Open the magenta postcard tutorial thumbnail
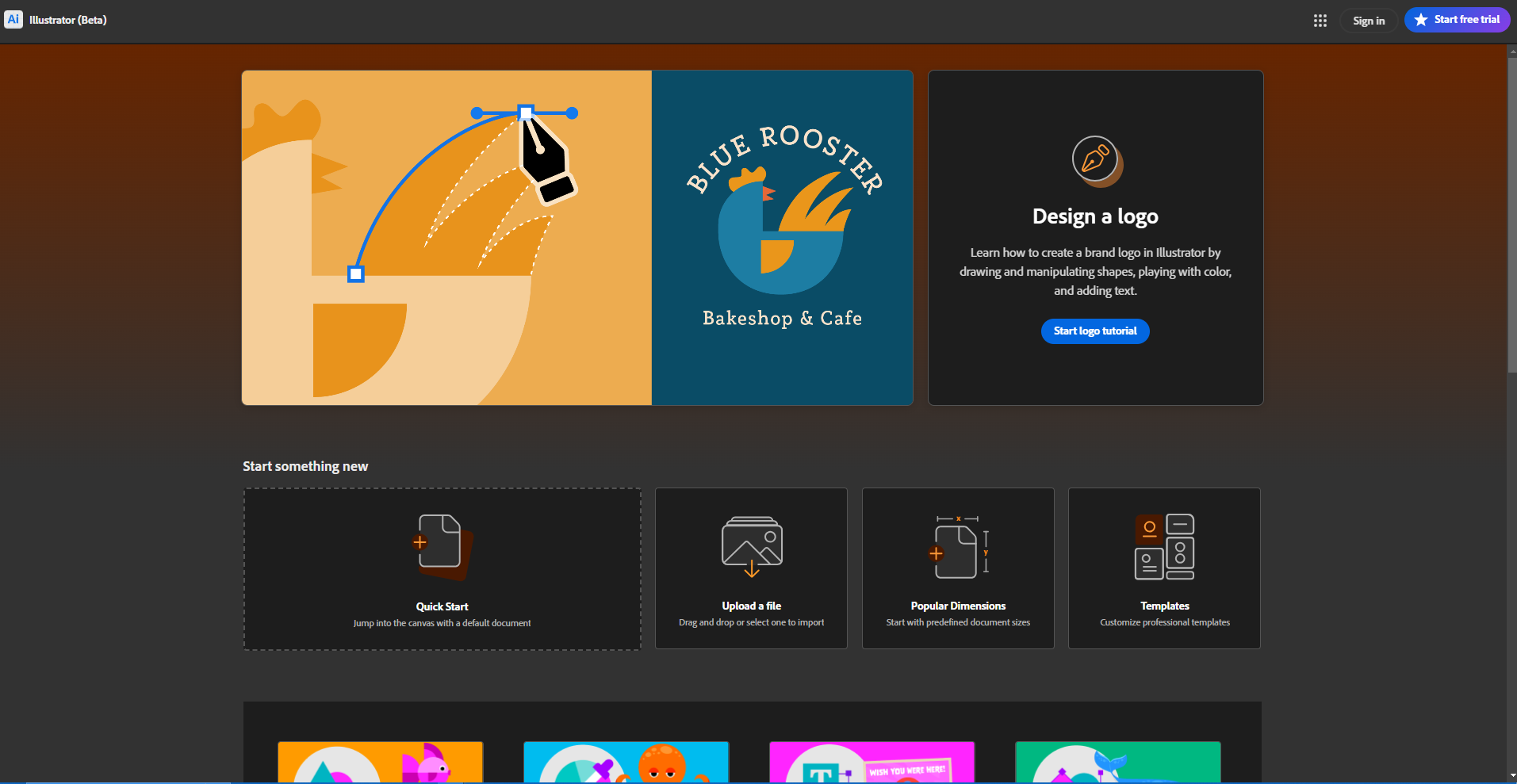The width and height of the screenshot is (1517, 784). [872, 763]
